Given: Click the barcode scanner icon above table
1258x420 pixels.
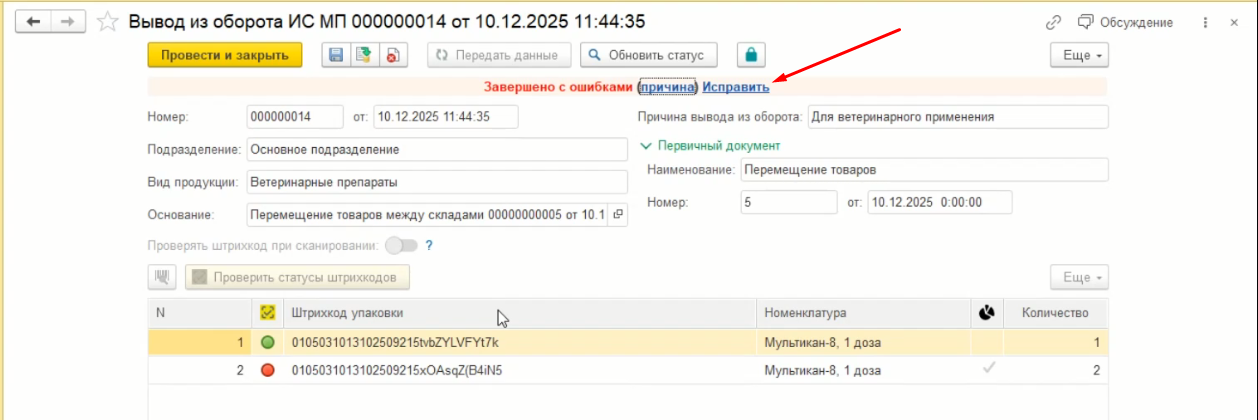Looking at the screenshot, I should 162,277.
